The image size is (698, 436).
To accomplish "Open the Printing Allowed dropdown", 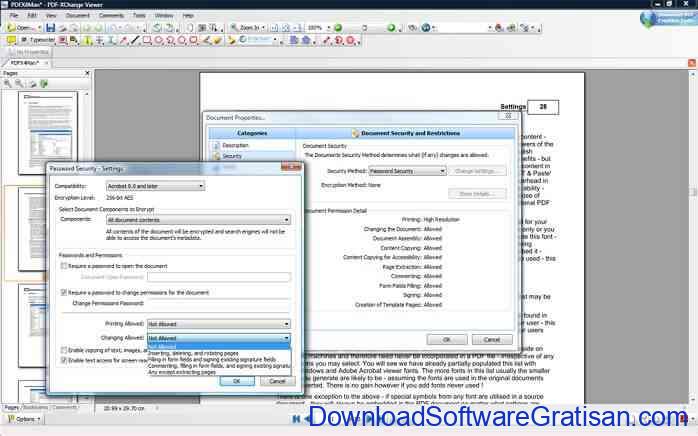I will pyautogui.click(x=219, y=324).
